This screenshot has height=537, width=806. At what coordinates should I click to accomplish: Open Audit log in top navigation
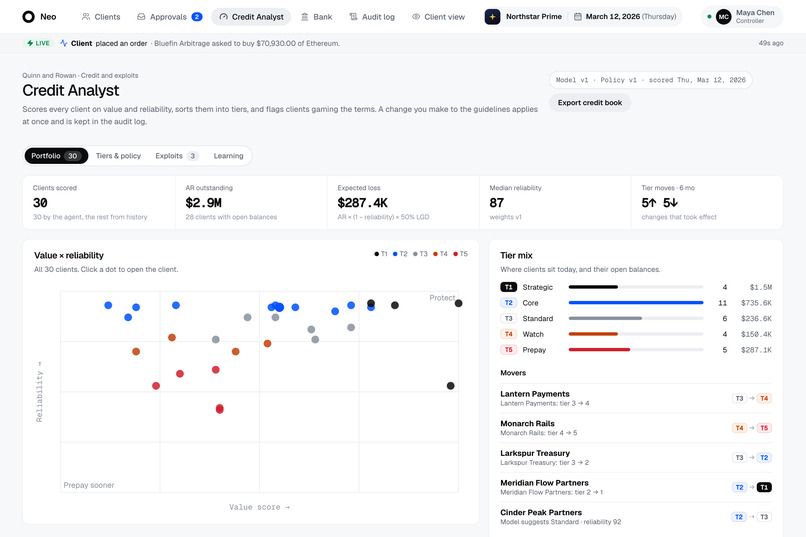(372, 17)
